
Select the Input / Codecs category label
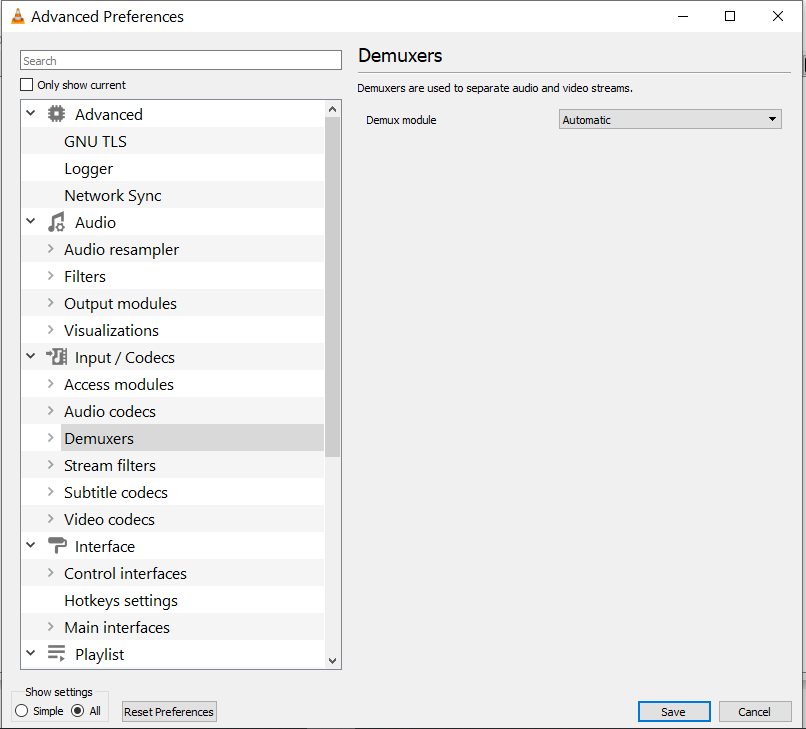tap(124, 357)
